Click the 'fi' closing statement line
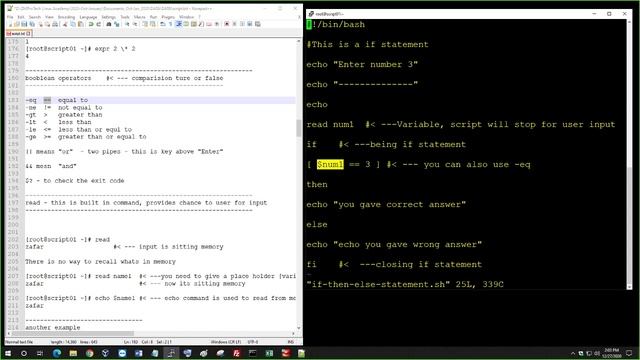The height and width of the screenshot is (360, 640). tap(394, 264)
